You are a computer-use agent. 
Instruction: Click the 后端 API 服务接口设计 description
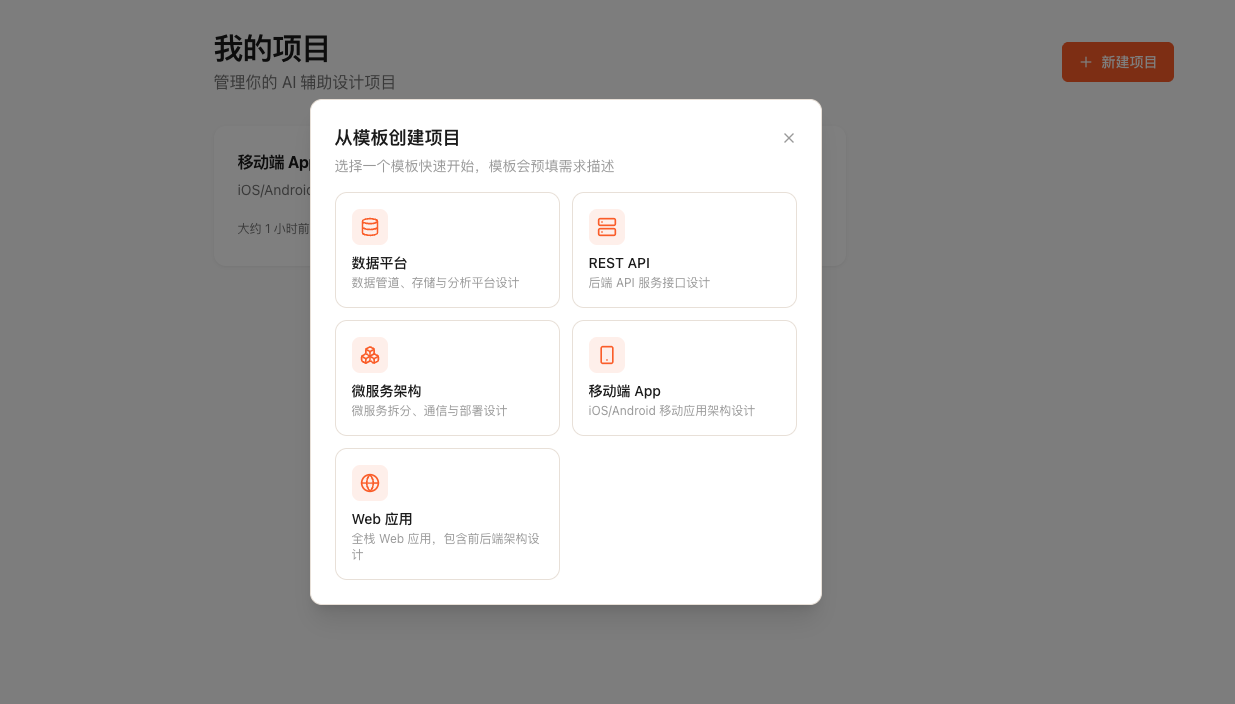(649, 283)
